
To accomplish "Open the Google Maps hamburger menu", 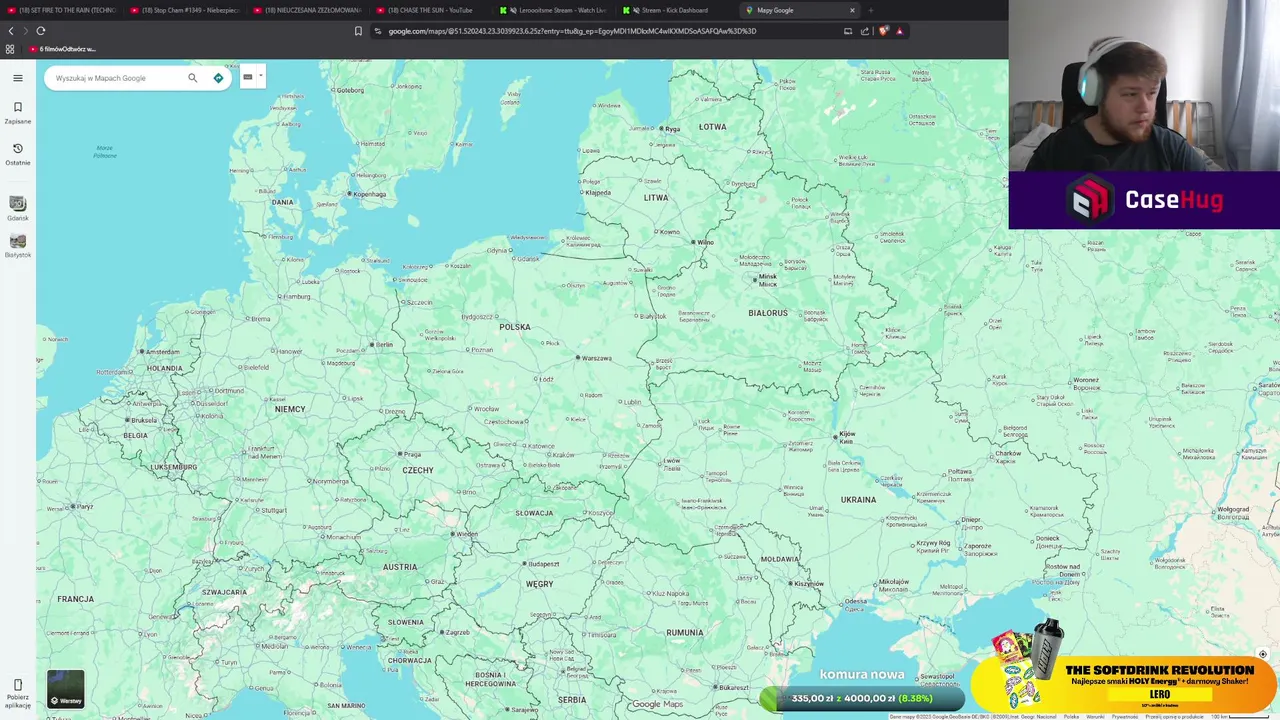I will [x=17, y=78].
